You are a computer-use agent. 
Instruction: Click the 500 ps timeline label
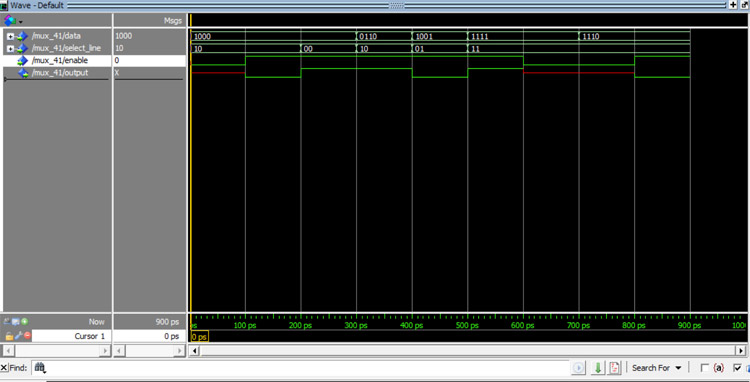[467, 326]
